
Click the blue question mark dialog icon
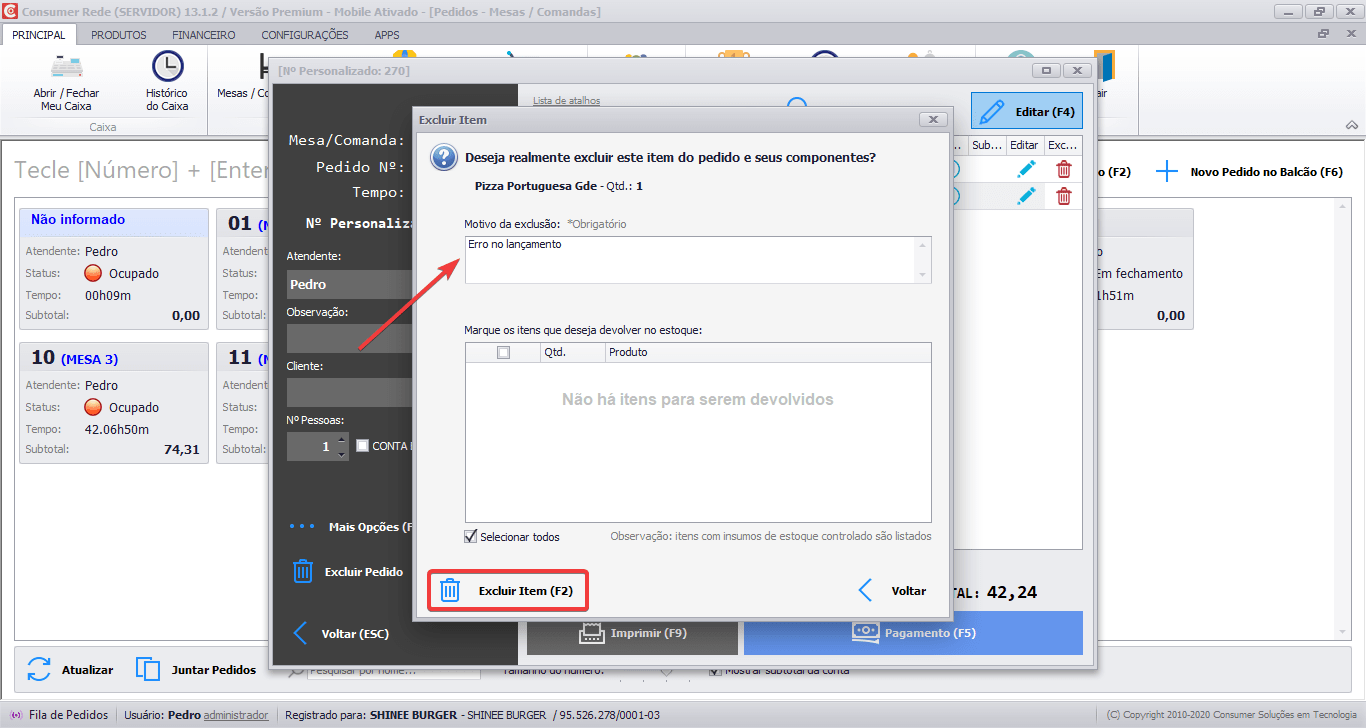(x=444, y=158)
